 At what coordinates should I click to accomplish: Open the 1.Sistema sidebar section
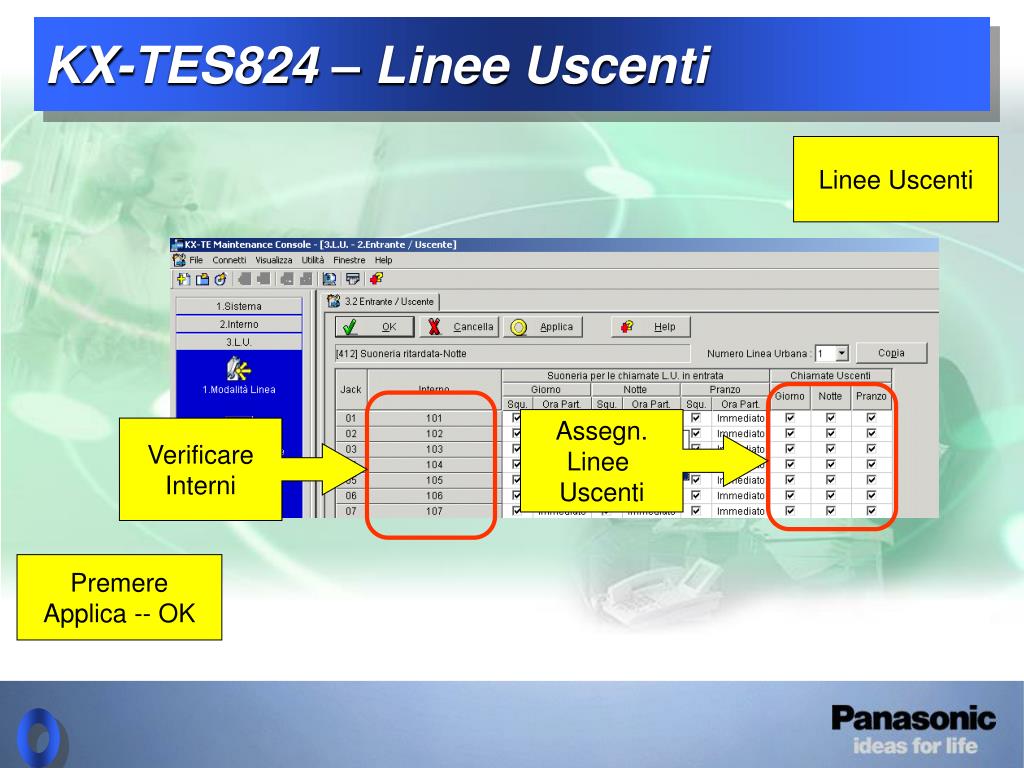point(239,306)
